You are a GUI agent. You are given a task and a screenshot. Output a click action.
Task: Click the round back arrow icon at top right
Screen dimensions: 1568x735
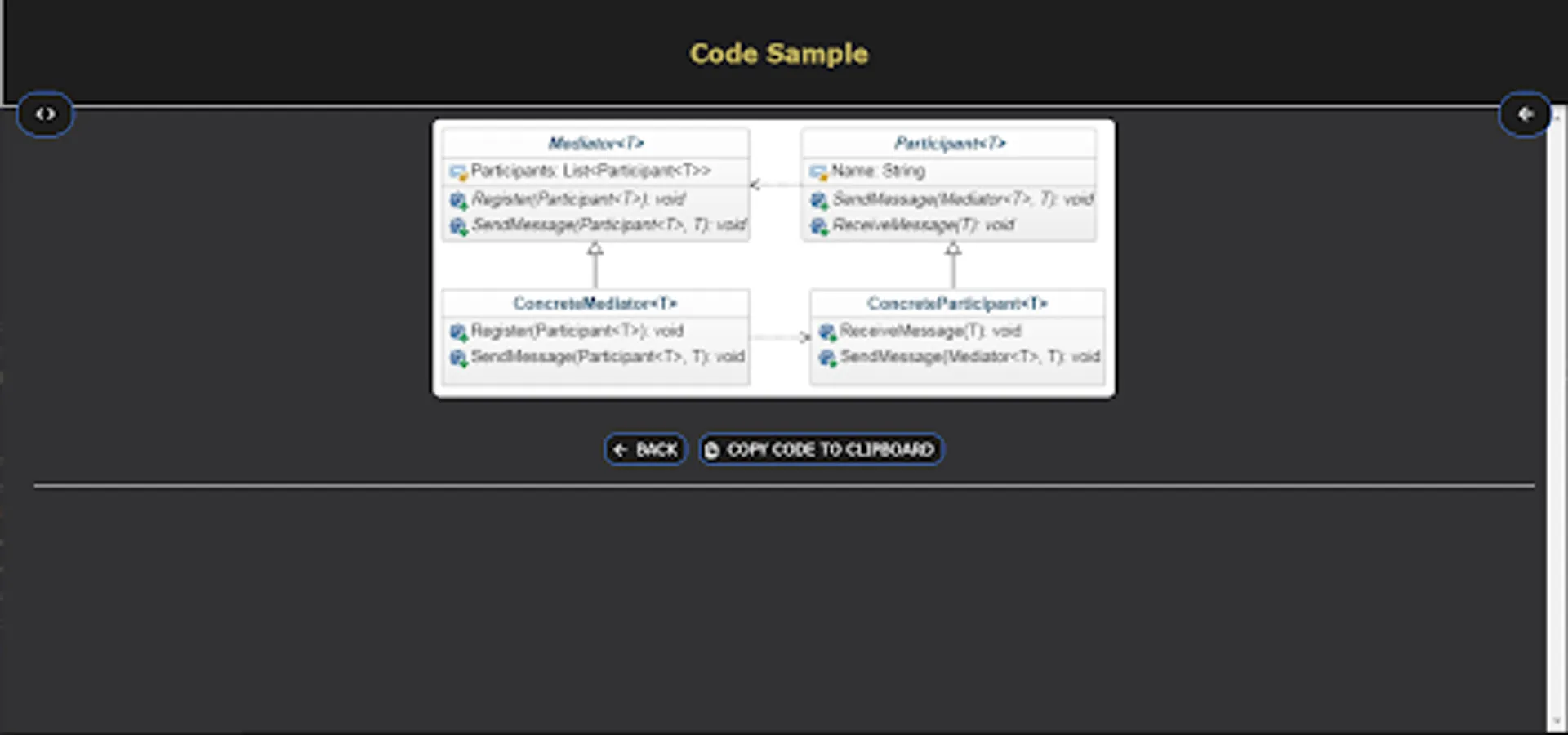tap(1524, 114)
